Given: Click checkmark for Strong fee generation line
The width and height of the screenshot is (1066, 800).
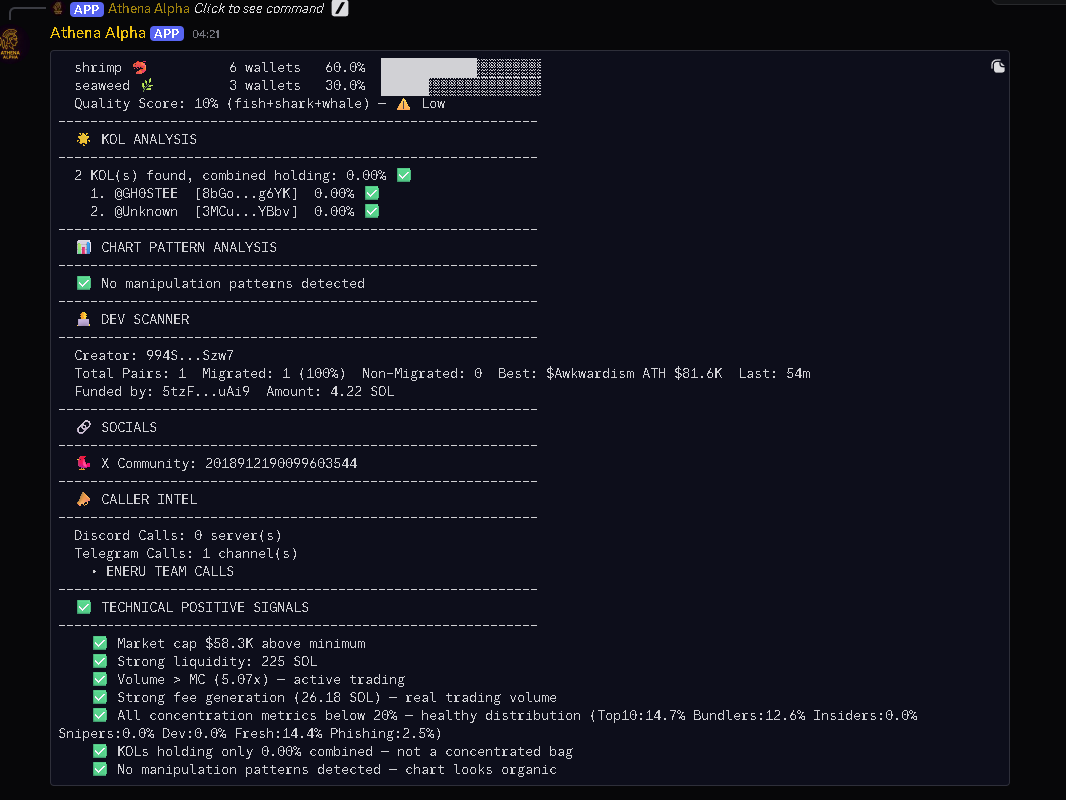Looking at the screenshot, I should pos(100,697).
